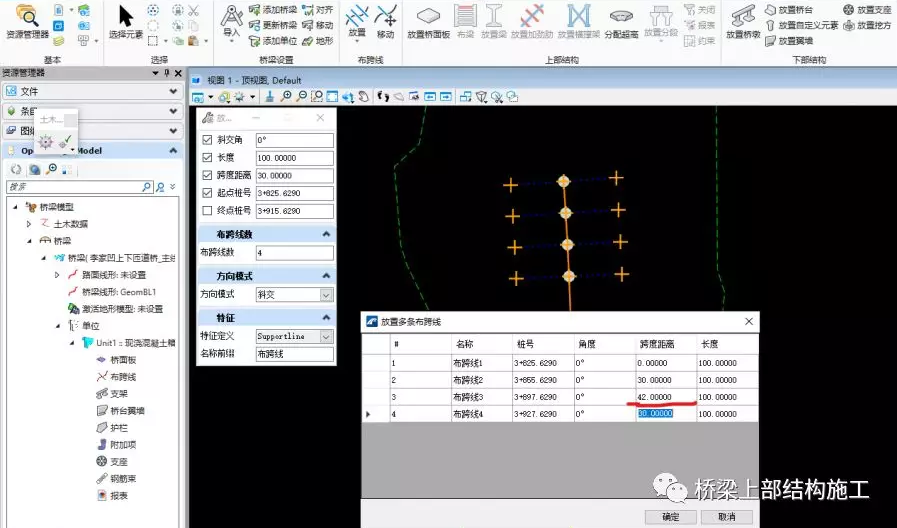Click 确定 in the dialog
This screenshot has width=897, height=528.
(x=670, y=517)
